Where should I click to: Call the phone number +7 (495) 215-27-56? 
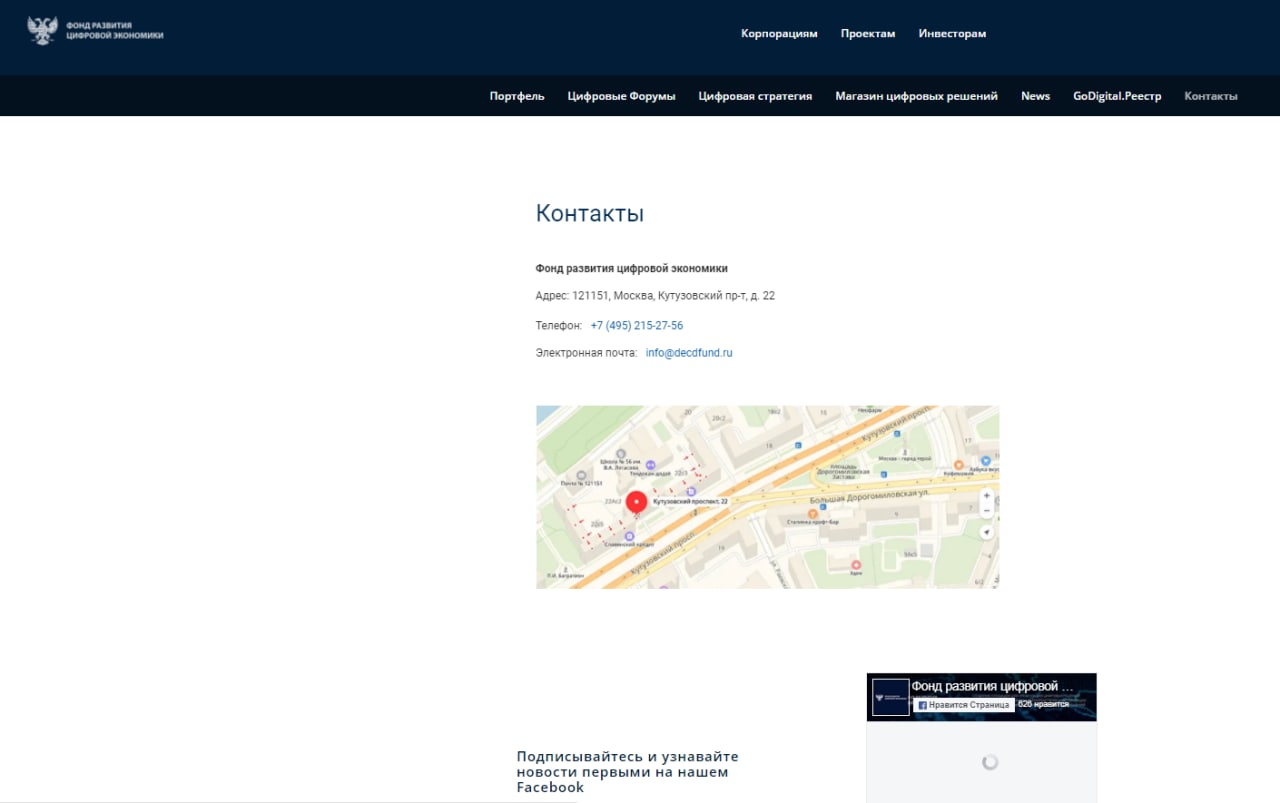[x=637, y=326]
